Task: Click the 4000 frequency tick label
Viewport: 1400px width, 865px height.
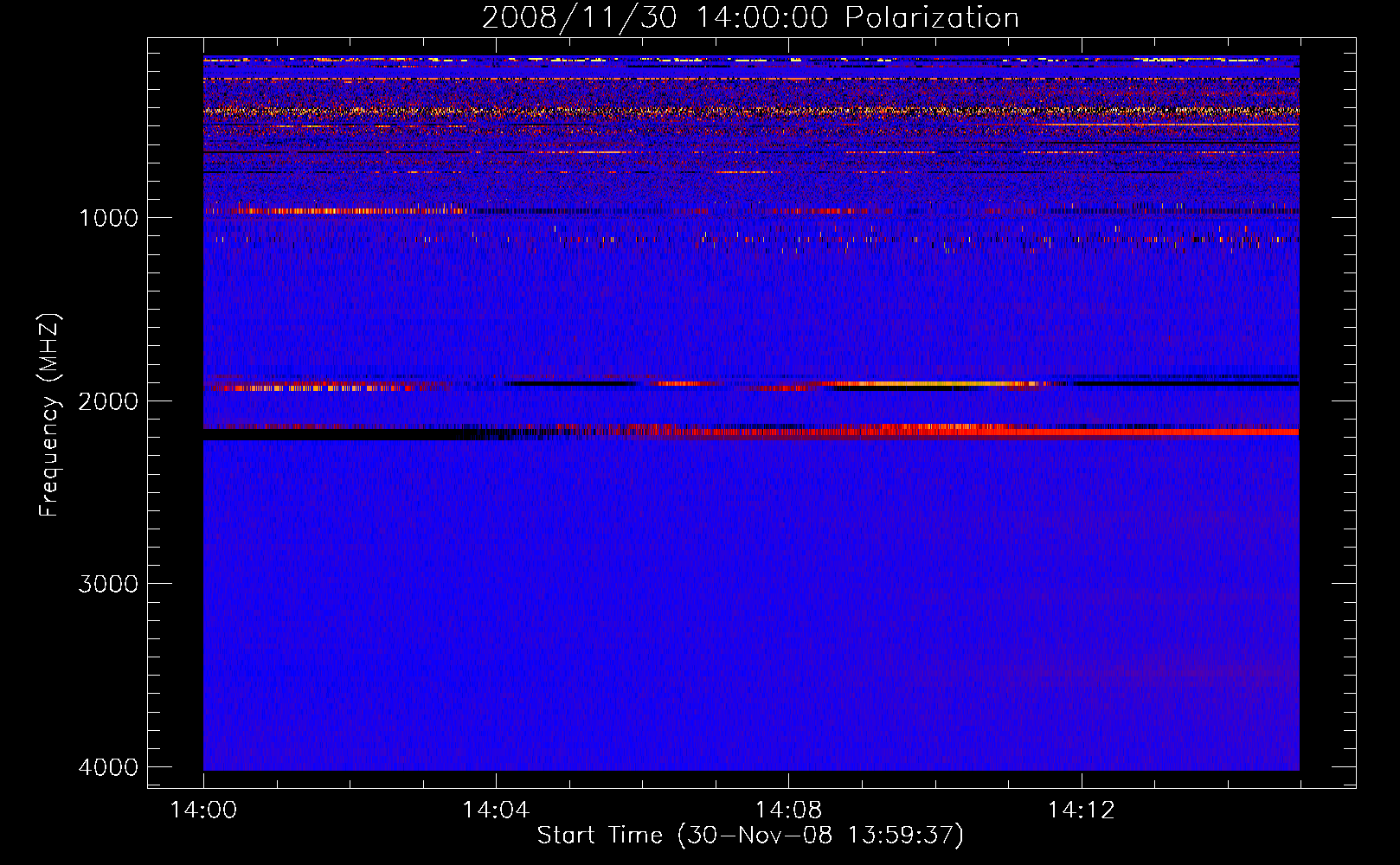Action: pos(108,767)
